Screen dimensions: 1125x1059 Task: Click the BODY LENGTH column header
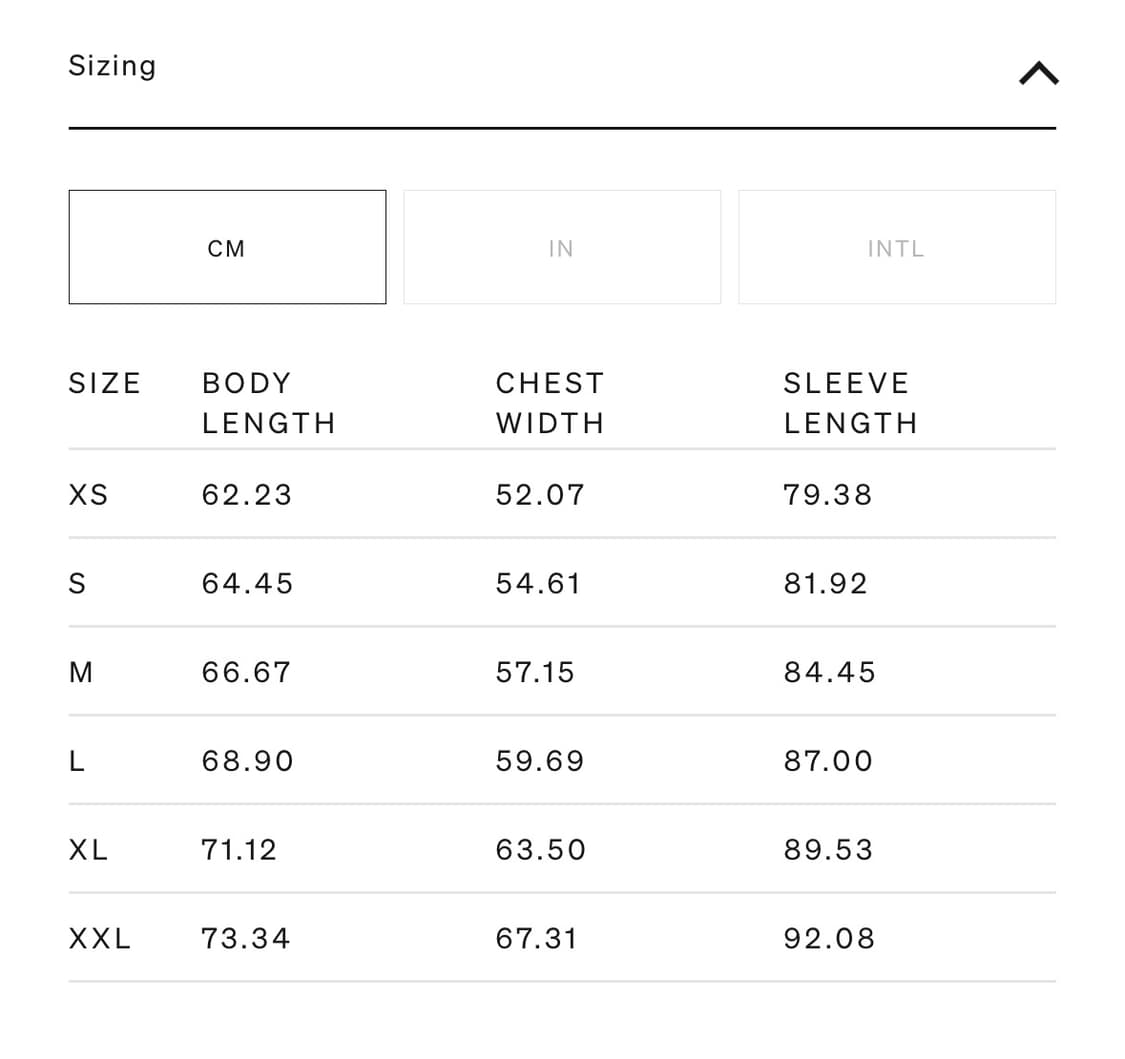pyautogui.click(x=268, y=403)
